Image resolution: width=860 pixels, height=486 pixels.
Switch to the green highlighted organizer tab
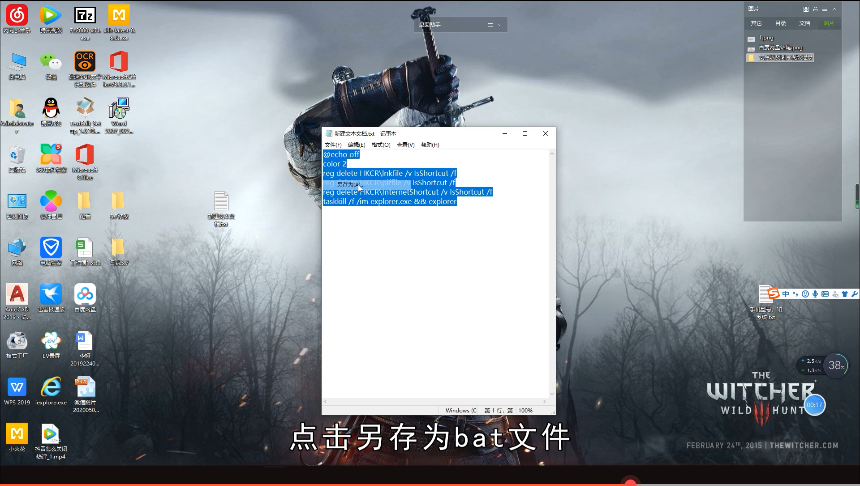(828, 24)
